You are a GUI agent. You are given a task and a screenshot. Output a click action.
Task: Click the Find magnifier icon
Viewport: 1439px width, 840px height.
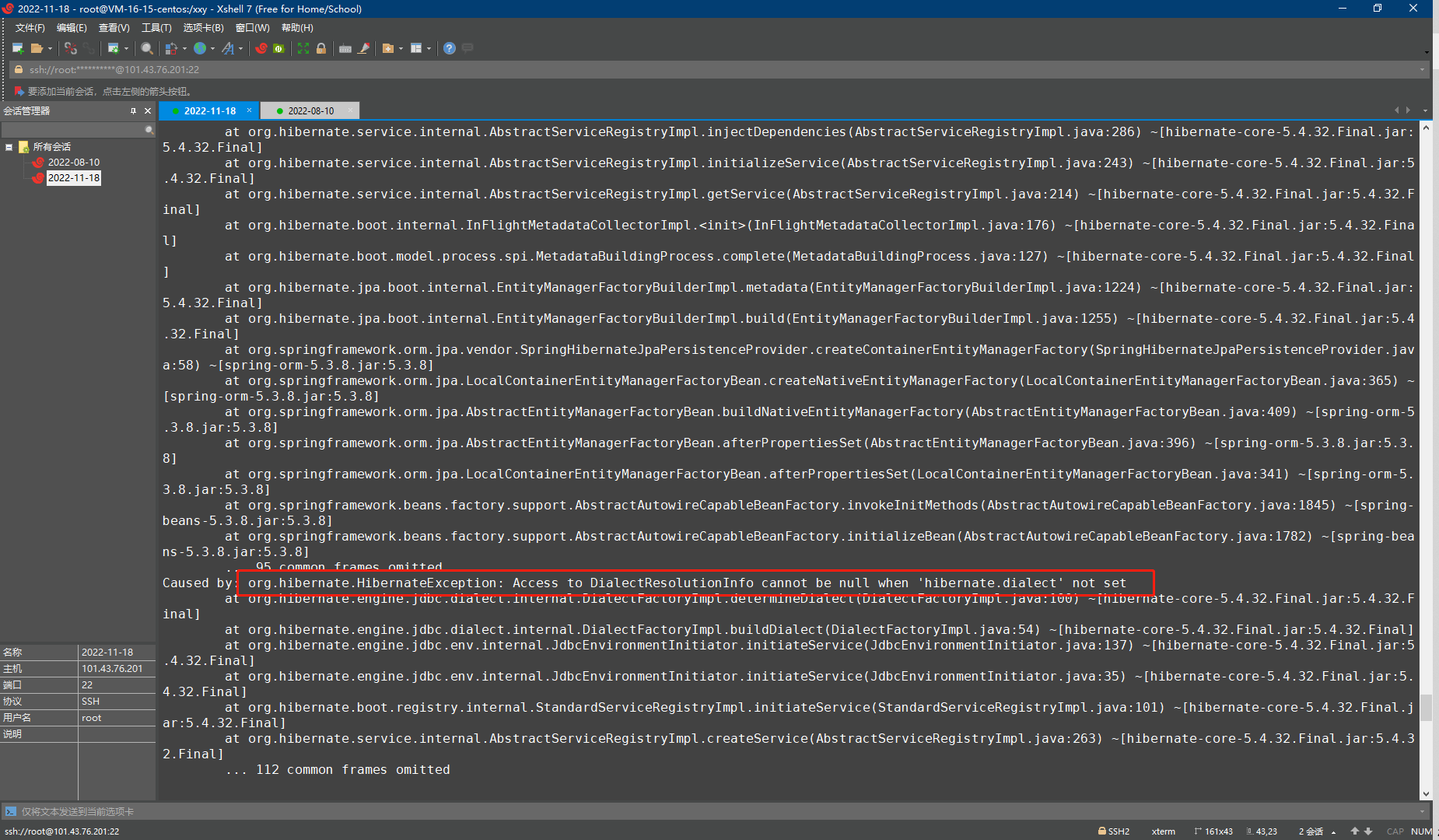[146, 48]
